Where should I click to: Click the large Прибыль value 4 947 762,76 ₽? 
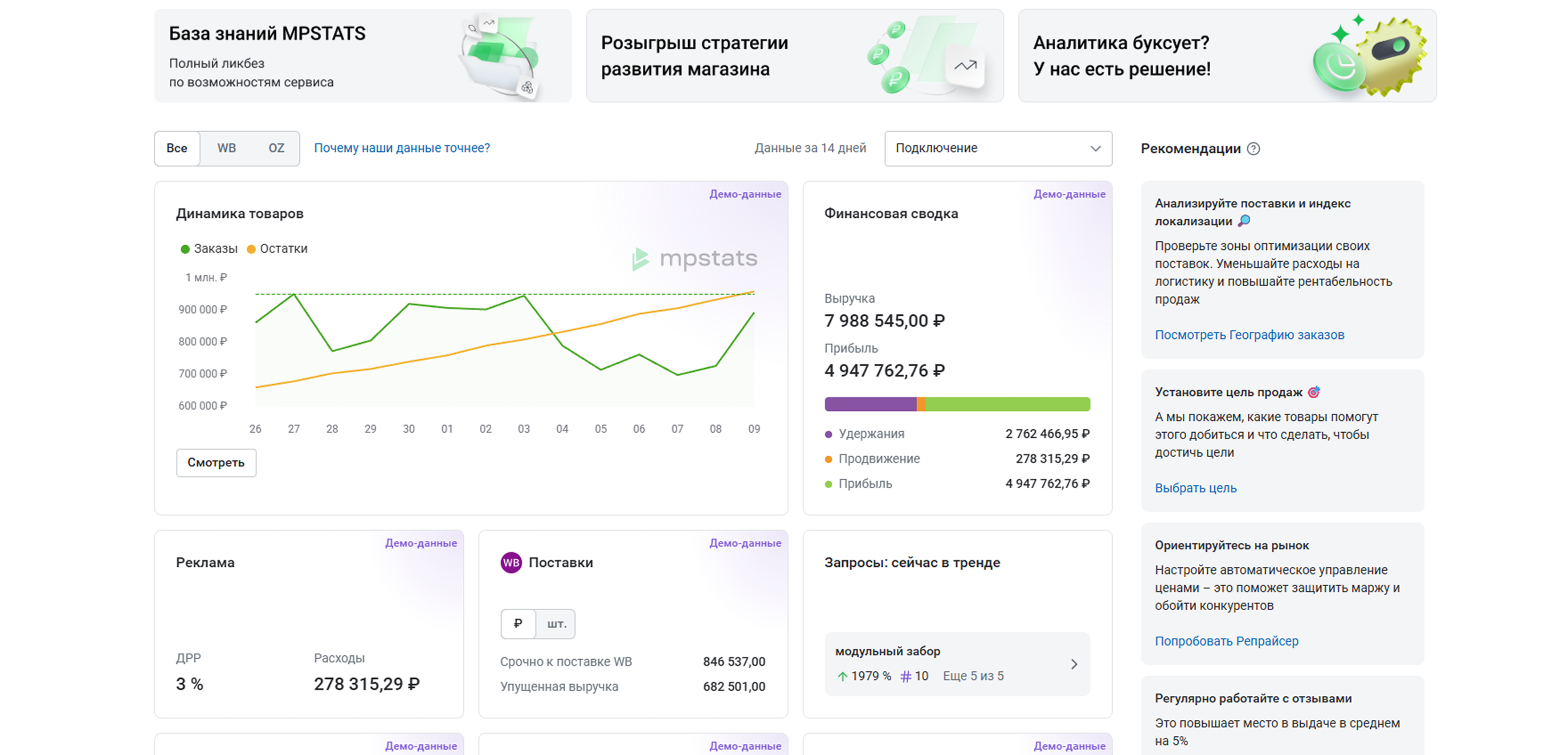(x=884, y=370)
